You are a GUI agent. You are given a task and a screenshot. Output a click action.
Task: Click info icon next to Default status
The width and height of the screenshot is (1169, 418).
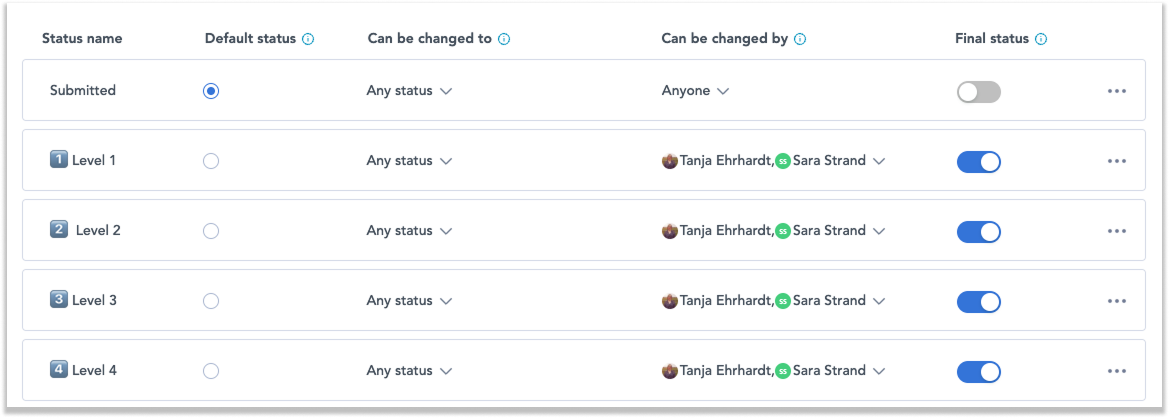click(x=308, y=40)
